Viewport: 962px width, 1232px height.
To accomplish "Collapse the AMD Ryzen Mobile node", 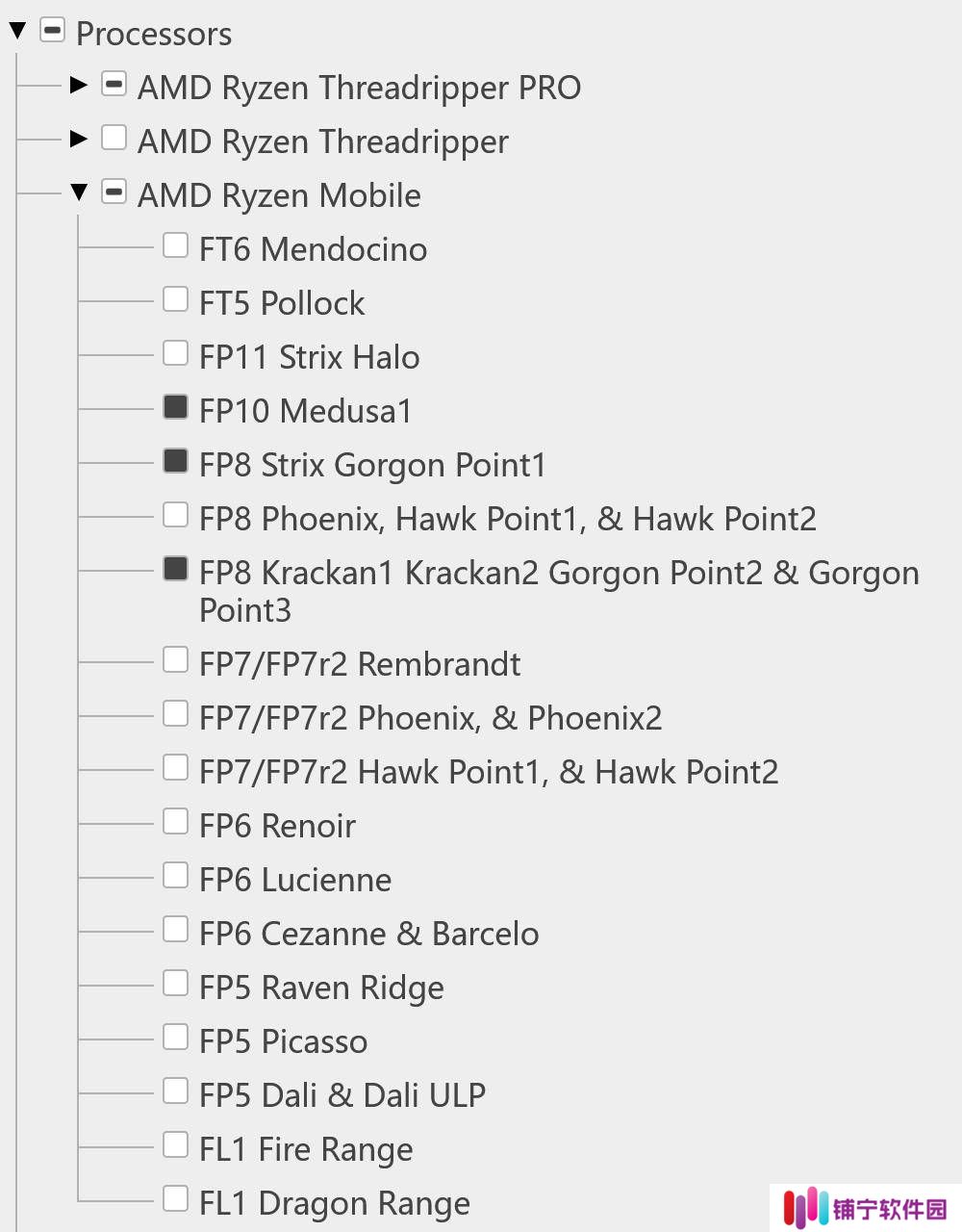I will pyautogui.click(x=79, y=192).
